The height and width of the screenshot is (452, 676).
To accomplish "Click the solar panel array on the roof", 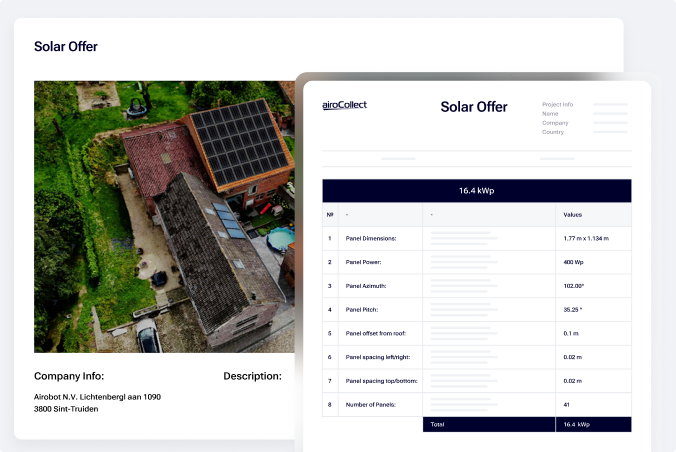I will pos(238,144).
